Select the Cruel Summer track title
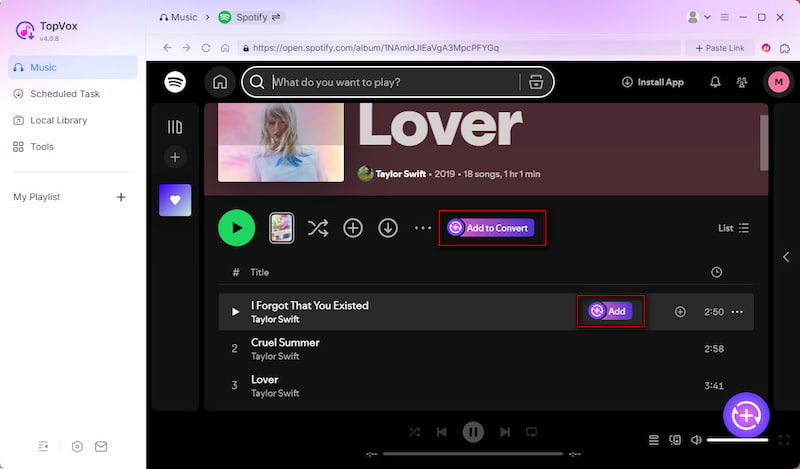Viewport: 800px width, 469px height. (285, 343)
